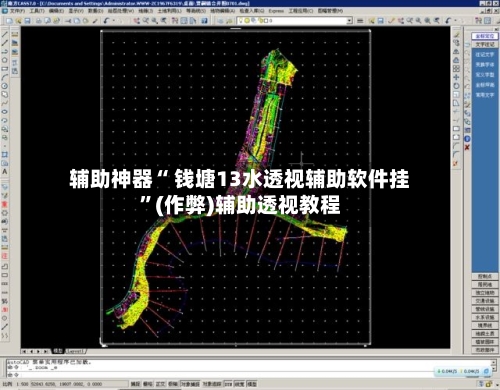Image resolution: width=500 pixels, height=390 pixels.
Task: Open the 工程应用(C) menu
Action: pyautogui.click(x=301, y=11)
